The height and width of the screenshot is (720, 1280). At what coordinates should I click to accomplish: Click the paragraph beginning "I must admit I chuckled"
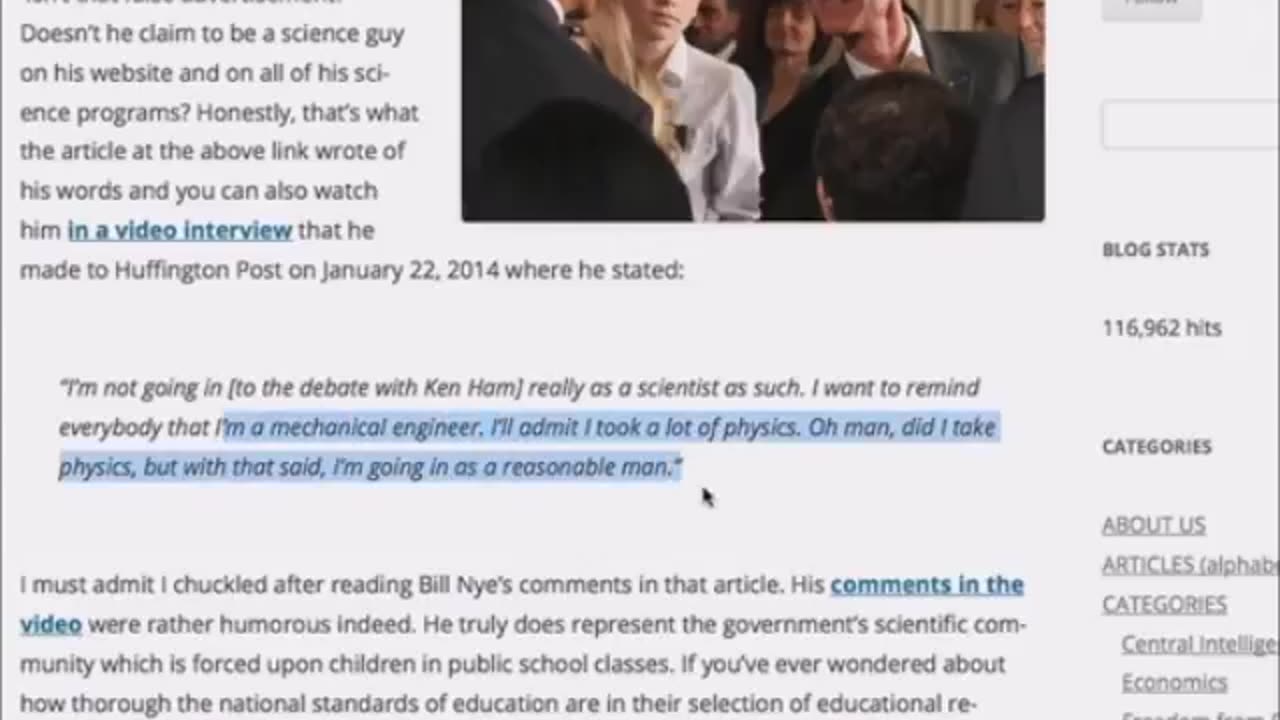(x=522, y=644)
